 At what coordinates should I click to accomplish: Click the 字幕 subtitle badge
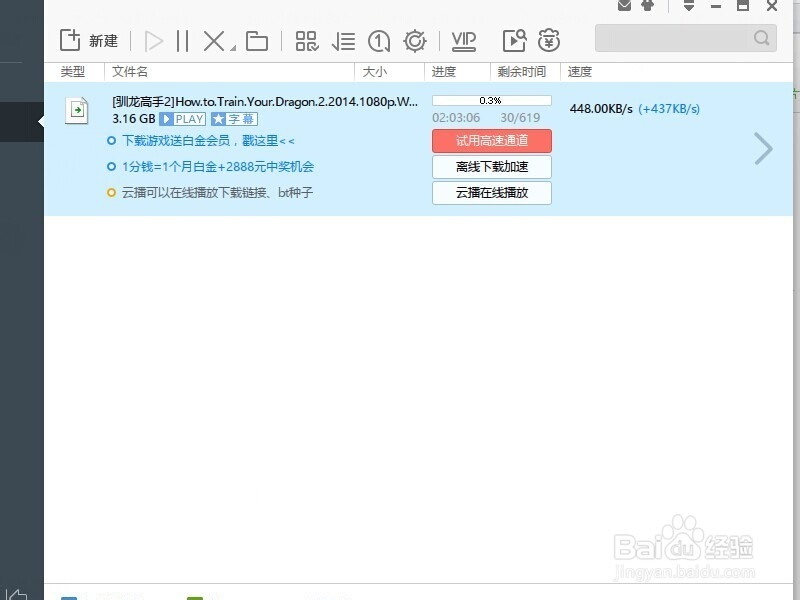click(x=234, y=119)
